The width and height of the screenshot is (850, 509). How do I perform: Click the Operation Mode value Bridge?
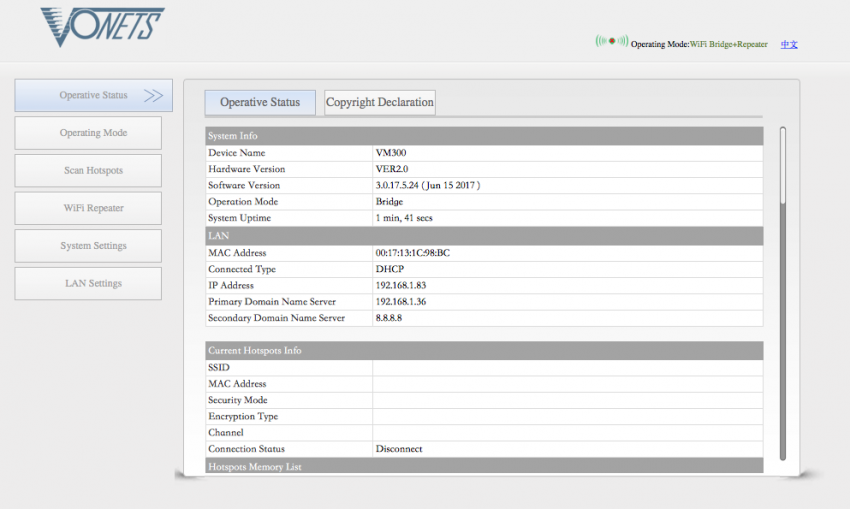tap(389, 202)
